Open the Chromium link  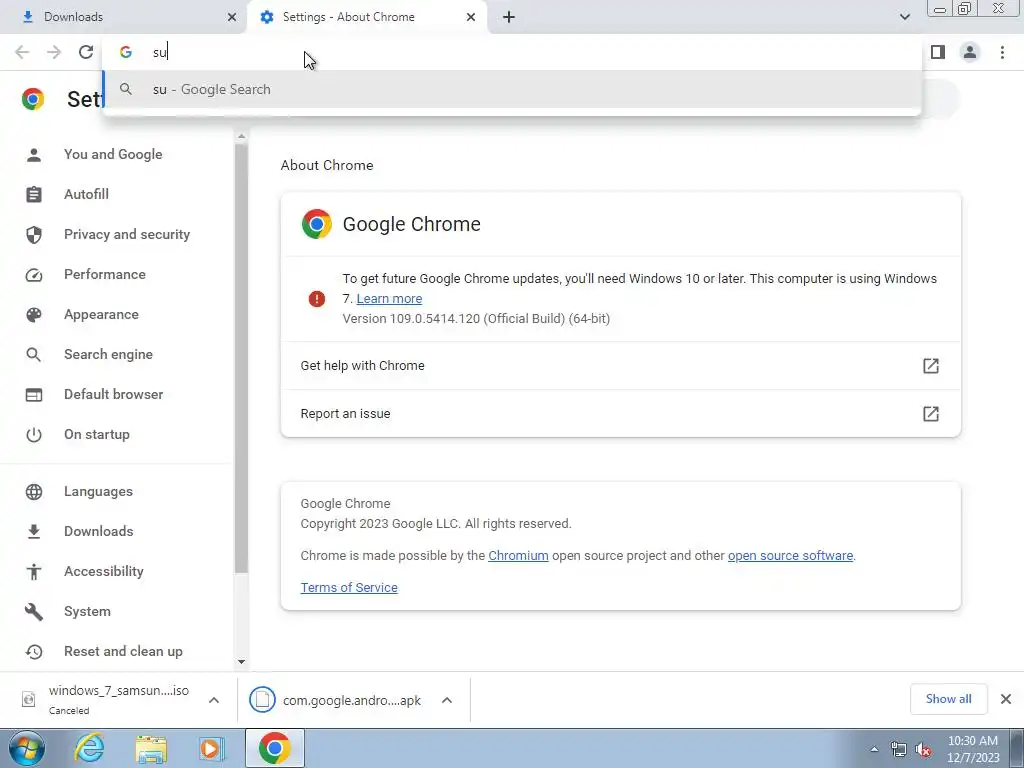click(519, 556)
